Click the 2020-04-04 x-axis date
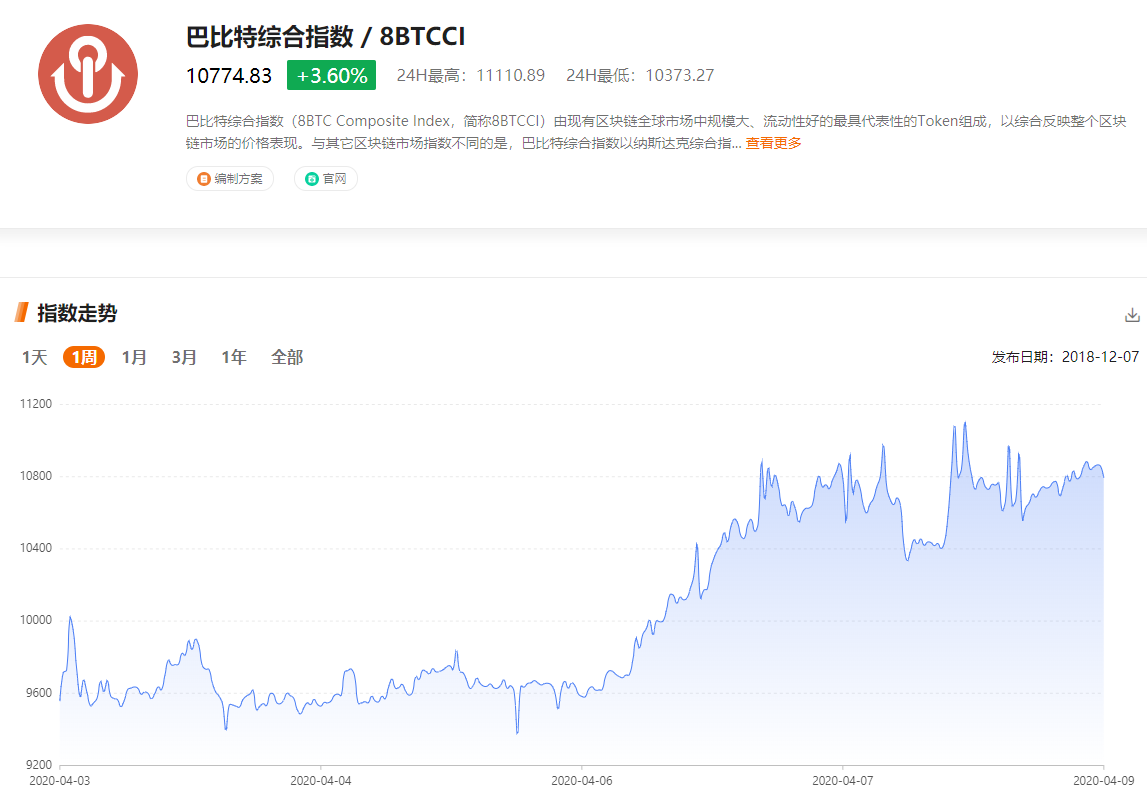Screen dimensions: 1147x810 [x=320, y=781]
